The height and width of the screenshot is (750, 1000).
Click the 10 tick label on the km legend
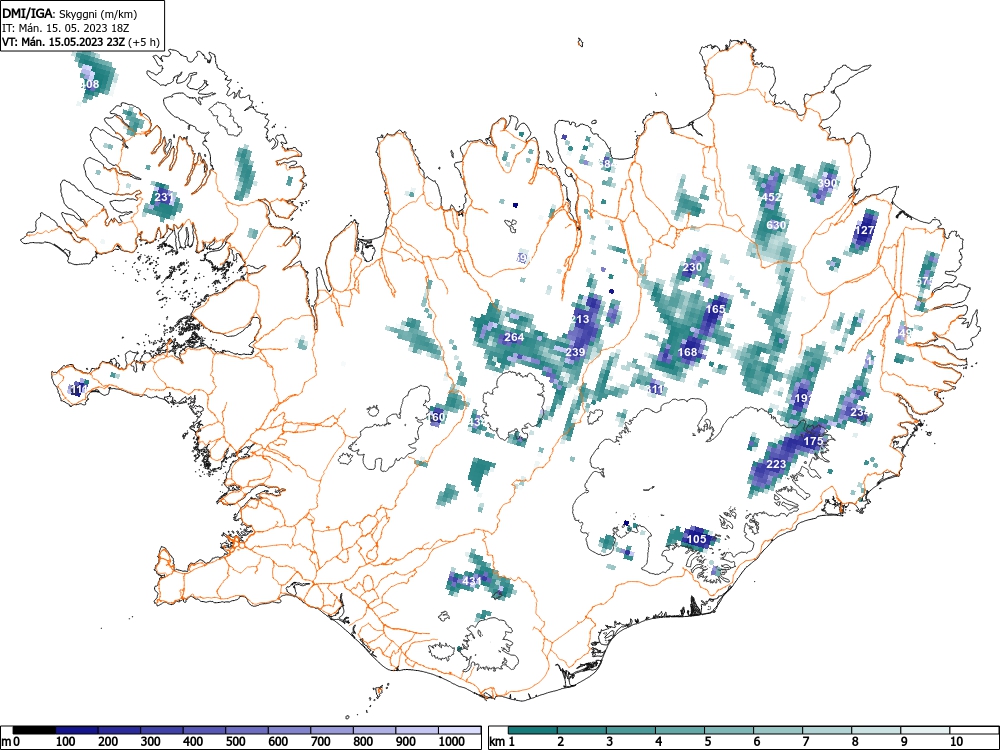(x=956, y=742)
